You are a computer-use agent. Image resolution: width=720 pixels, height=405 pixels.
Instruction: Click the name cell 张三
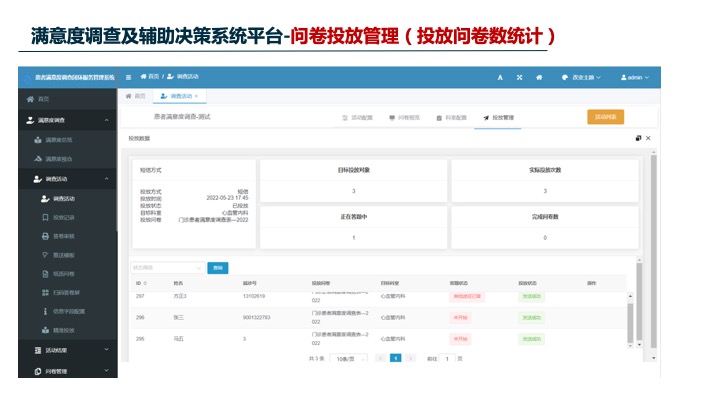179,317
